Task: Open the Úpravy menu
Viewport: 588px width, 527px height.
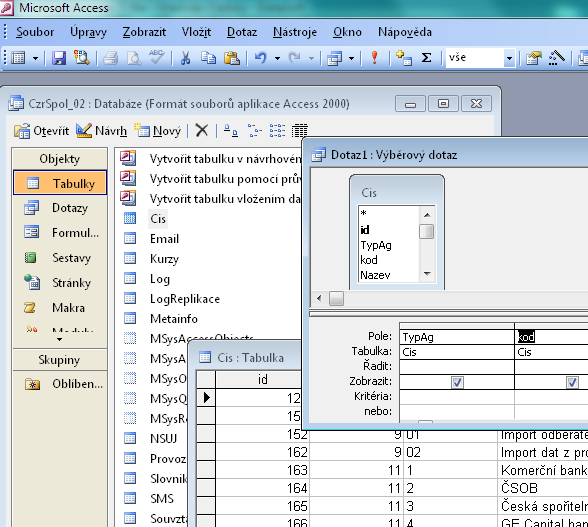Action: point(88,32)
